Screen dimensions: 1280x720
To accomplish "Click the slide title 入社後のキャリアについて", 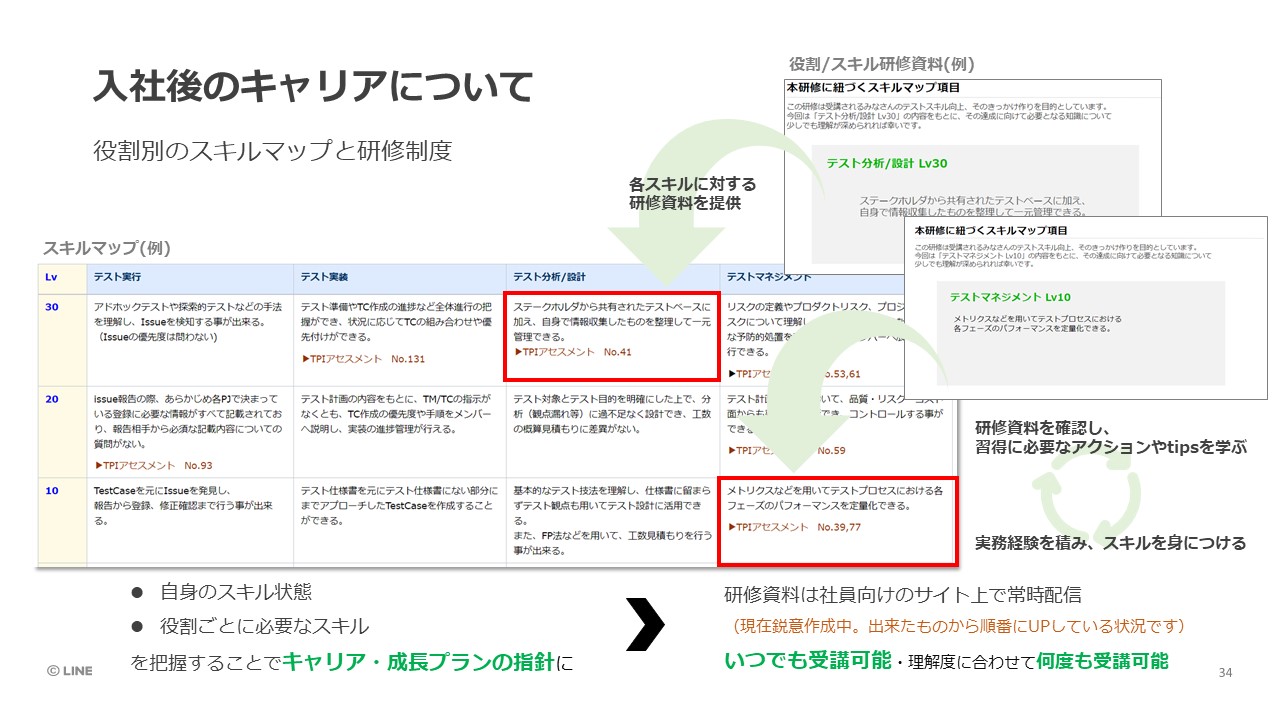I will click(313, 88).
